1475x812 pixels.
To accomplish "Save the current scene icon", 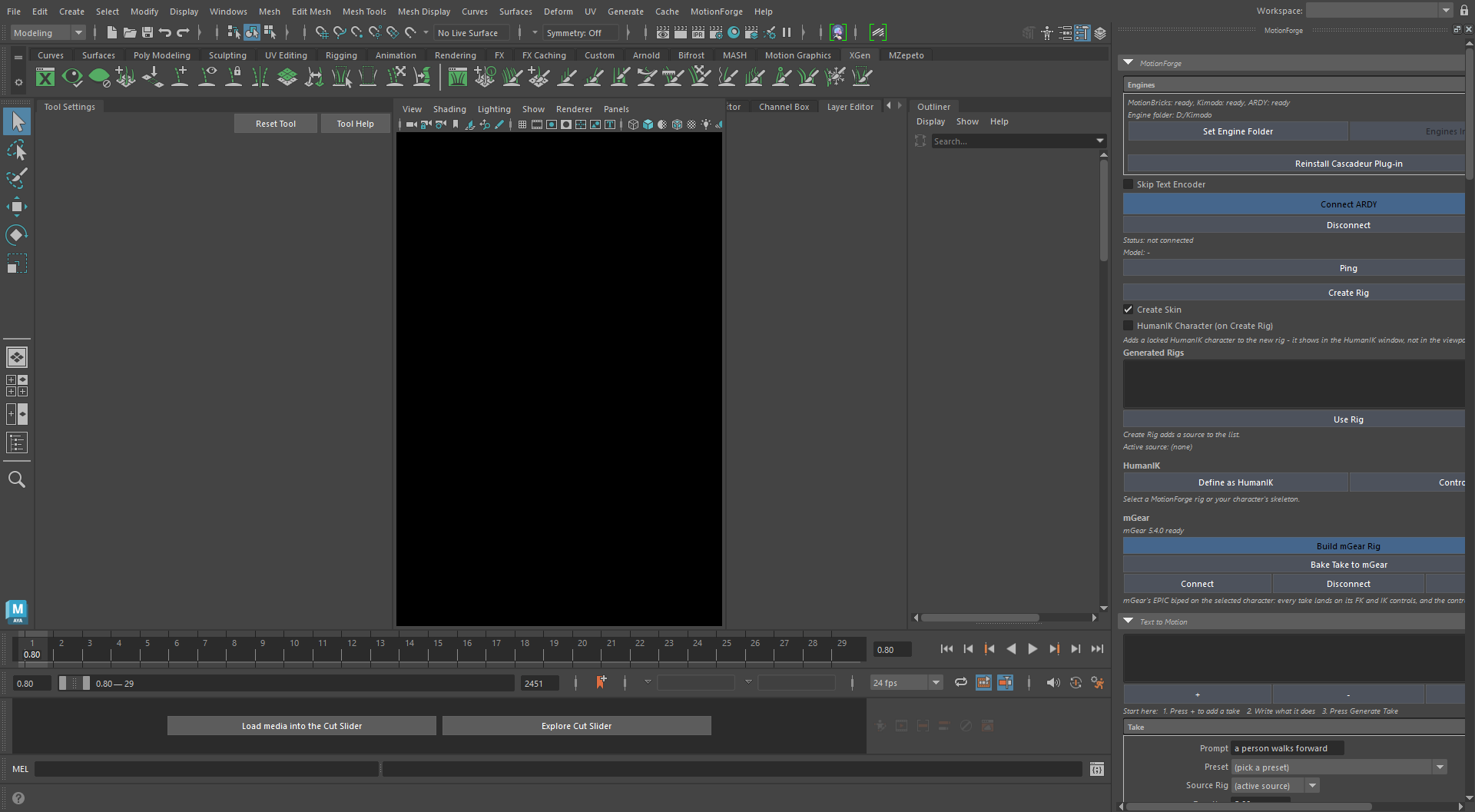I will pos(147,32).
